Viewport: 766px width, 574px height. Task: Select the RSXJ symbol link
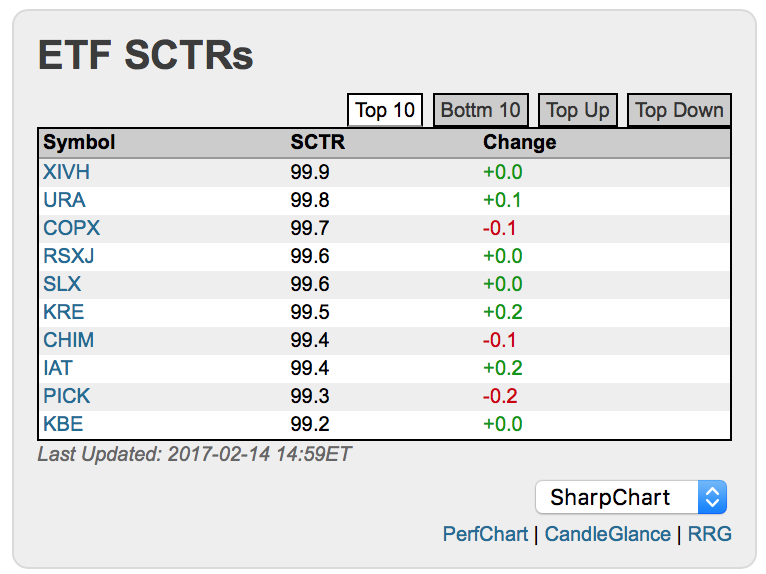[x=69, y=256]
